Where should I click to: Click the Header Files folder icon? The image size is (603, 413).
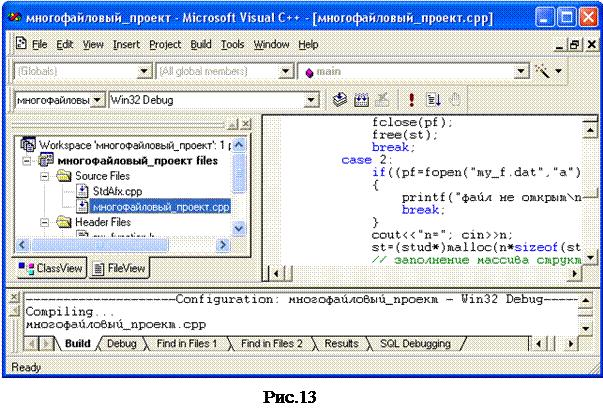click(x=64, y=222)
